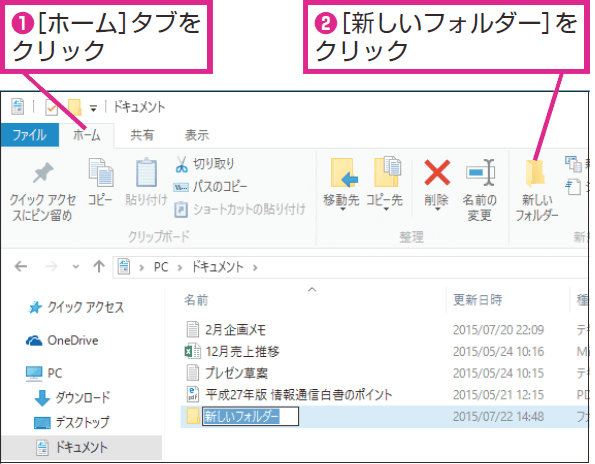The width and height of the screenshot is (595, 464).
Task: Click the Paste (貼り付け) clipboard icon
Action: click(146, 172)
